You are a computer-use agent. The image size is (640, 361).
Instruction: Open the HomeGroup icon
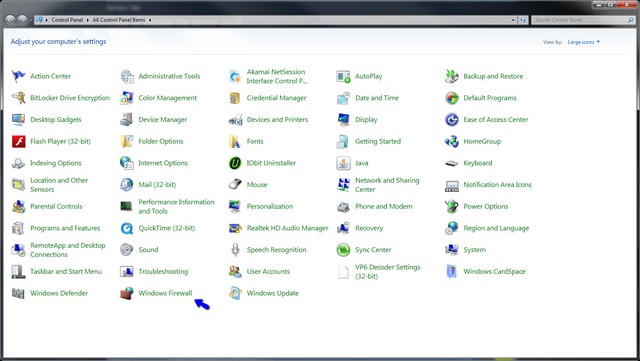[x=452, y=141]
